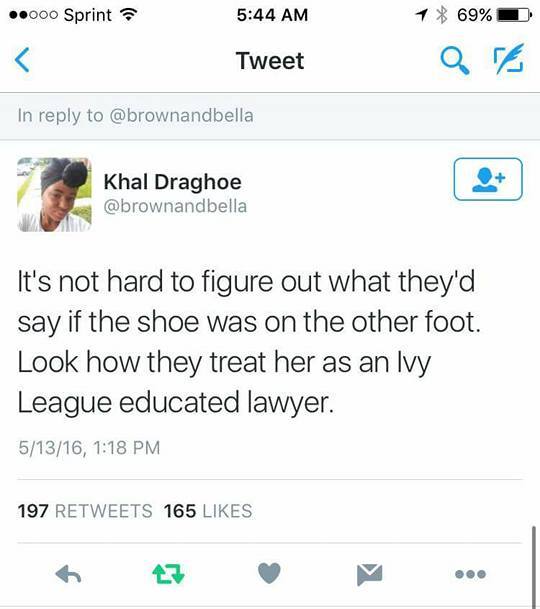Toggle the green retweet icon

tap(168, 574)
